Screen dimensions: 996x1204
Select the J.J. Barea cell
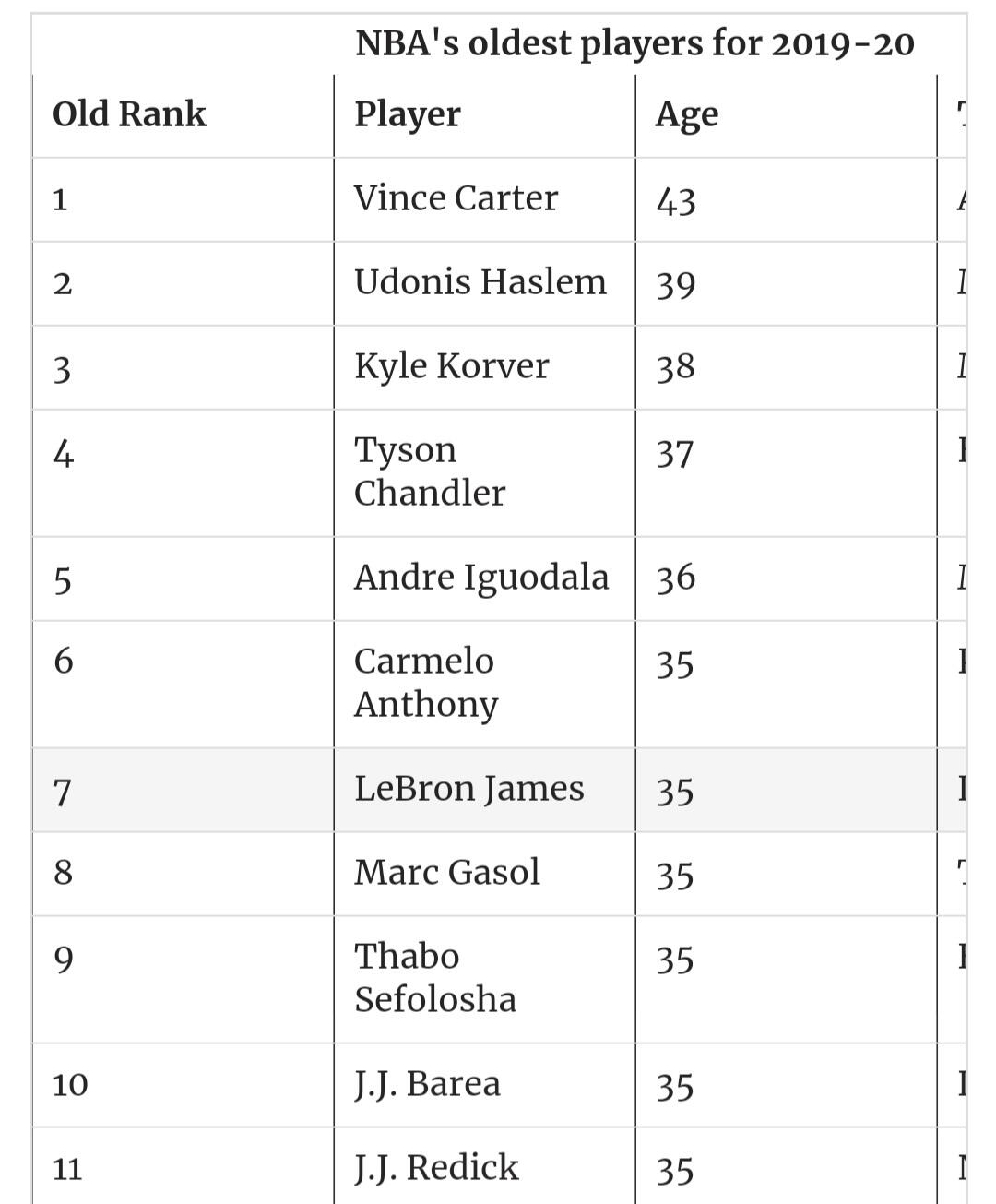[484, 1085]
